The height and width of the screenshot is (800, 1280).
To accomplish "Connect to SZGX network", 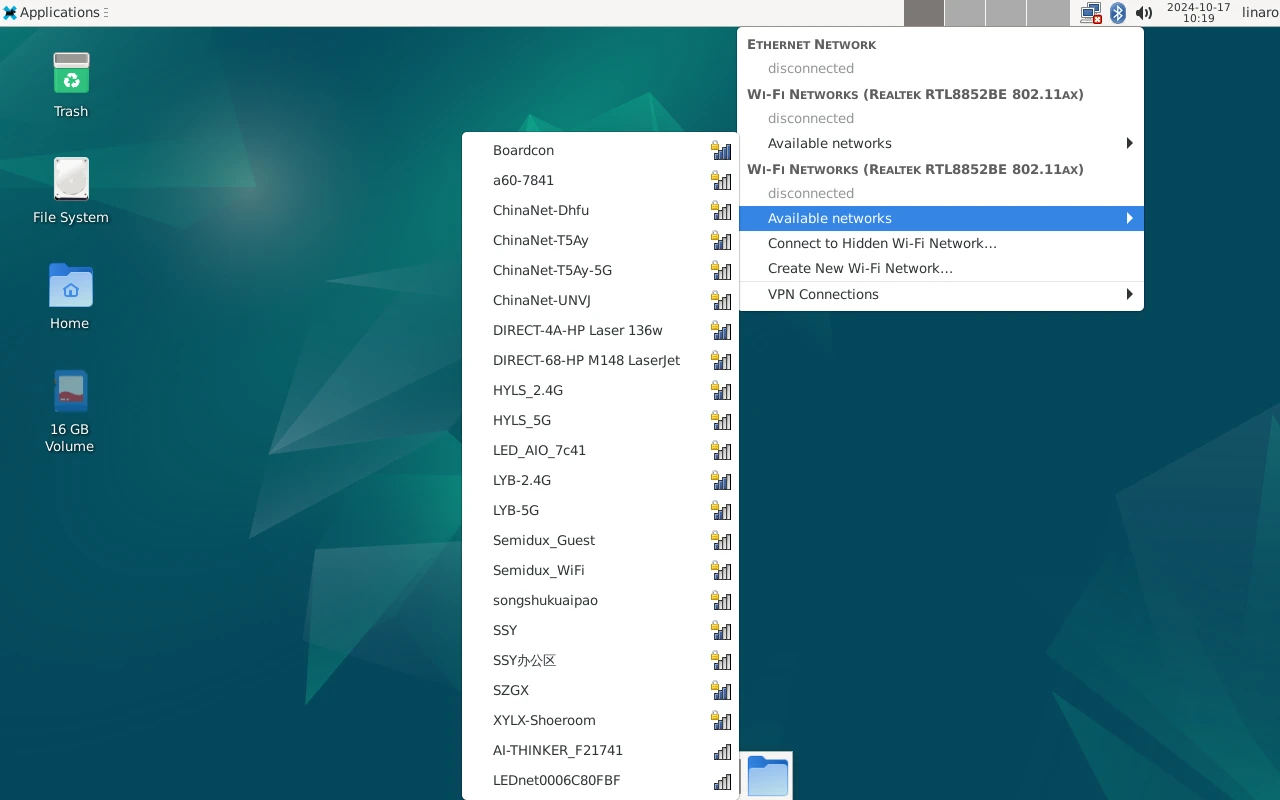I will (x=600, y=690).
